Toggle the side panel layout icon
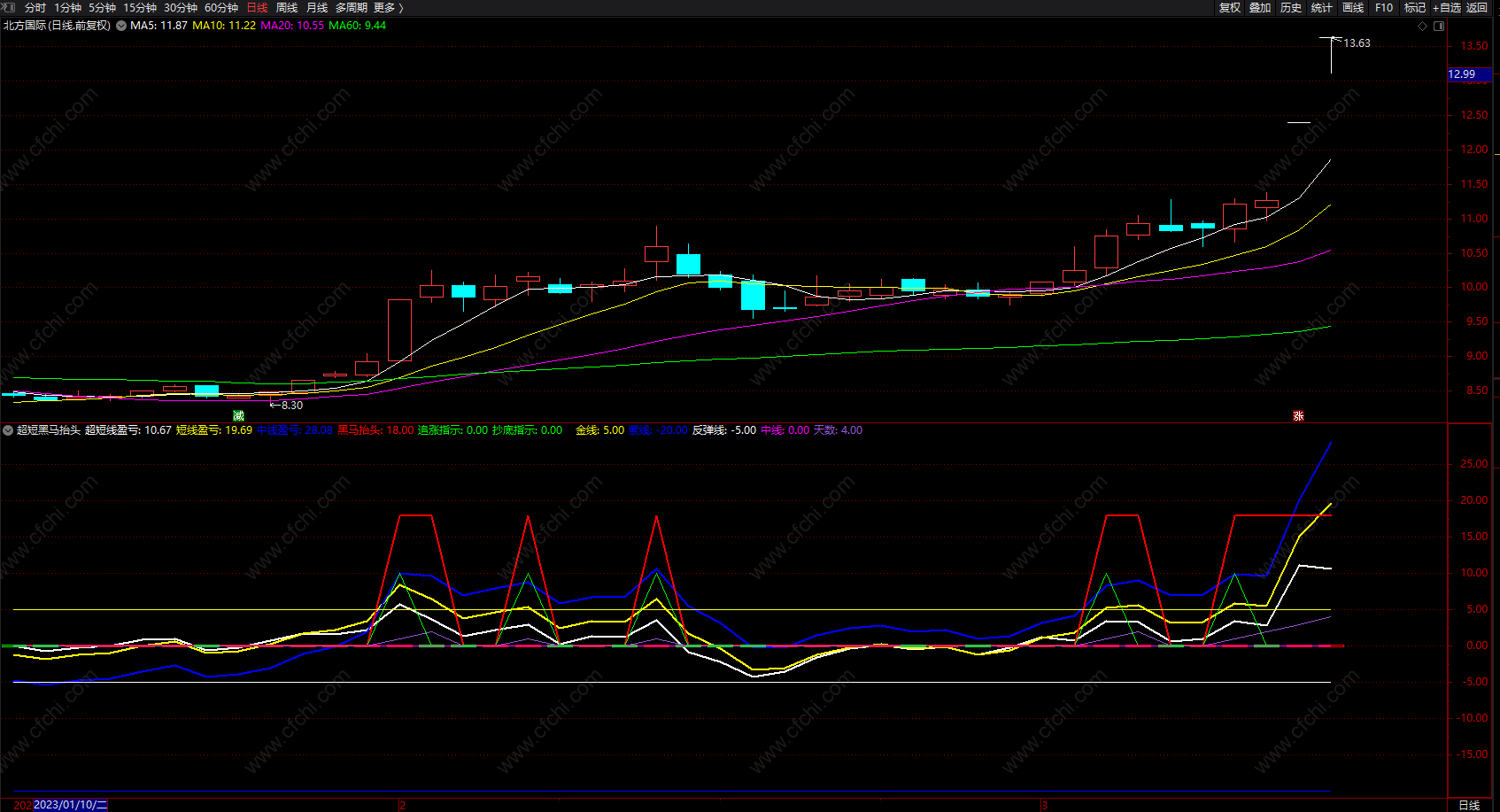1500x812 pixels. coord(1439,26)
